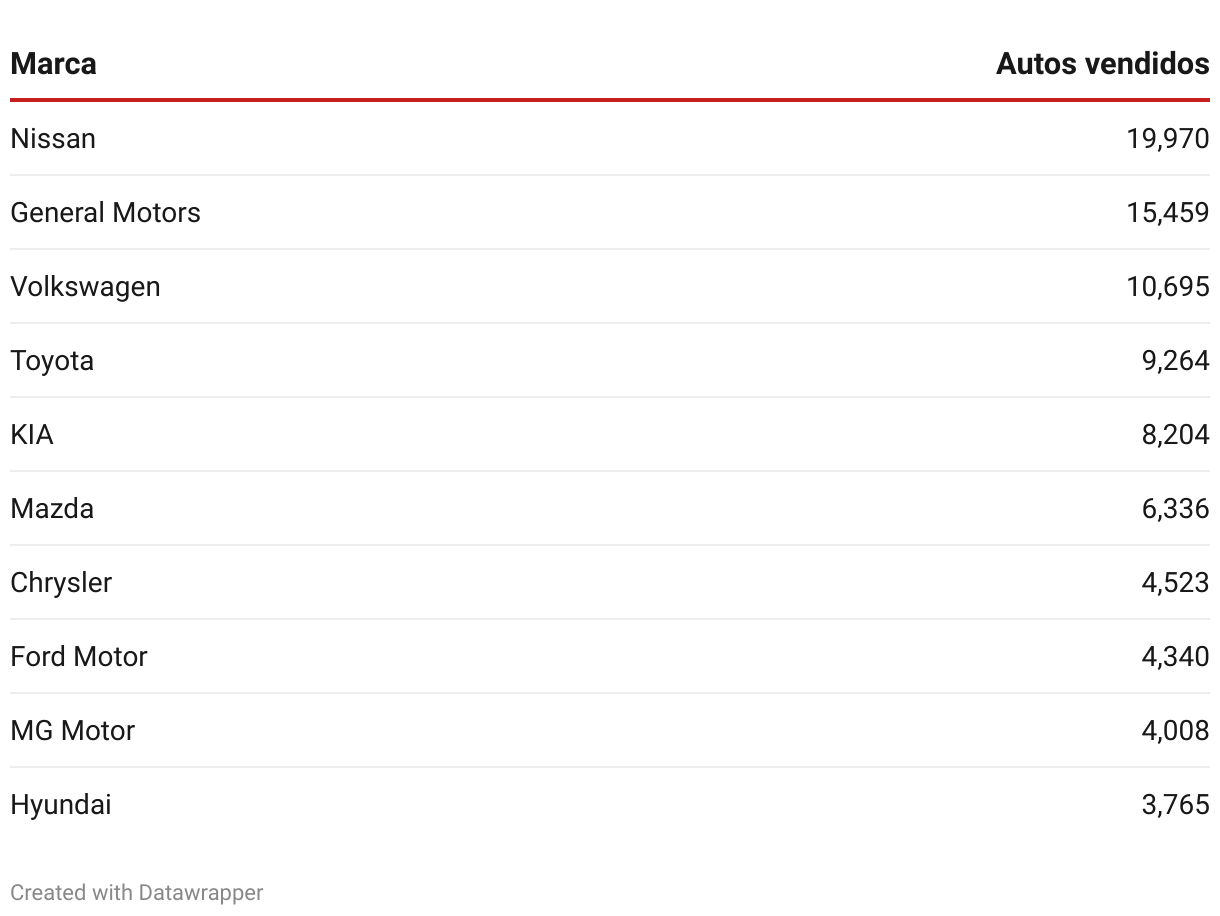Select the Hyundai brand cell
The width and height of the screenshot is (1220, 916).
61,805
